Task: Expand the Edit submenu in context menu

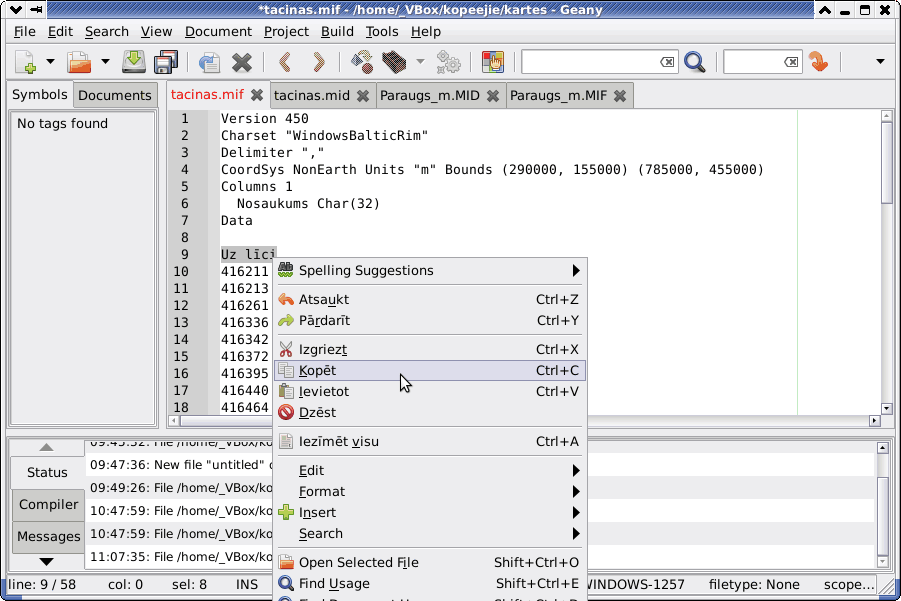Action: (430, 471)
